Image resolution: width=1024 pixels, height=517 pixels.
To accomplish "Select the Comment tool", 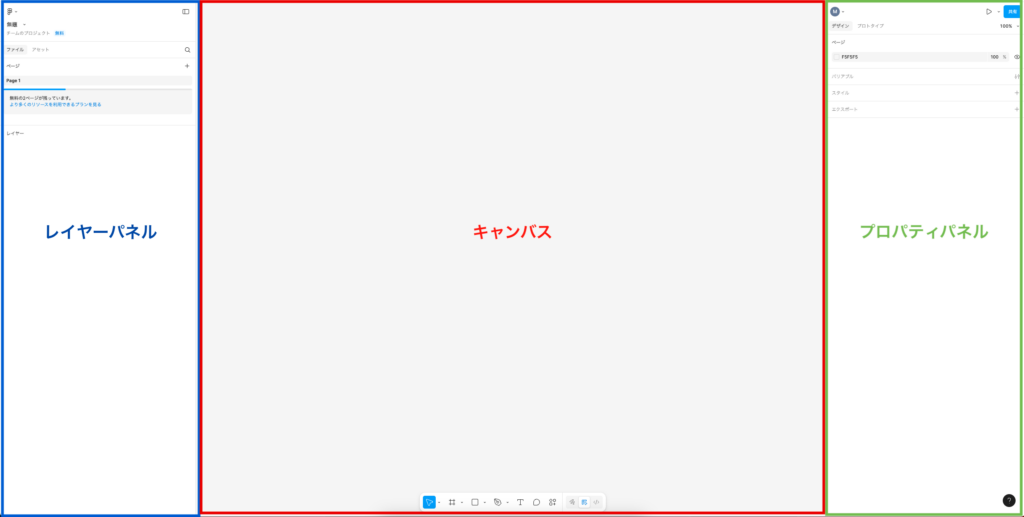I will [x=536, y=502].
